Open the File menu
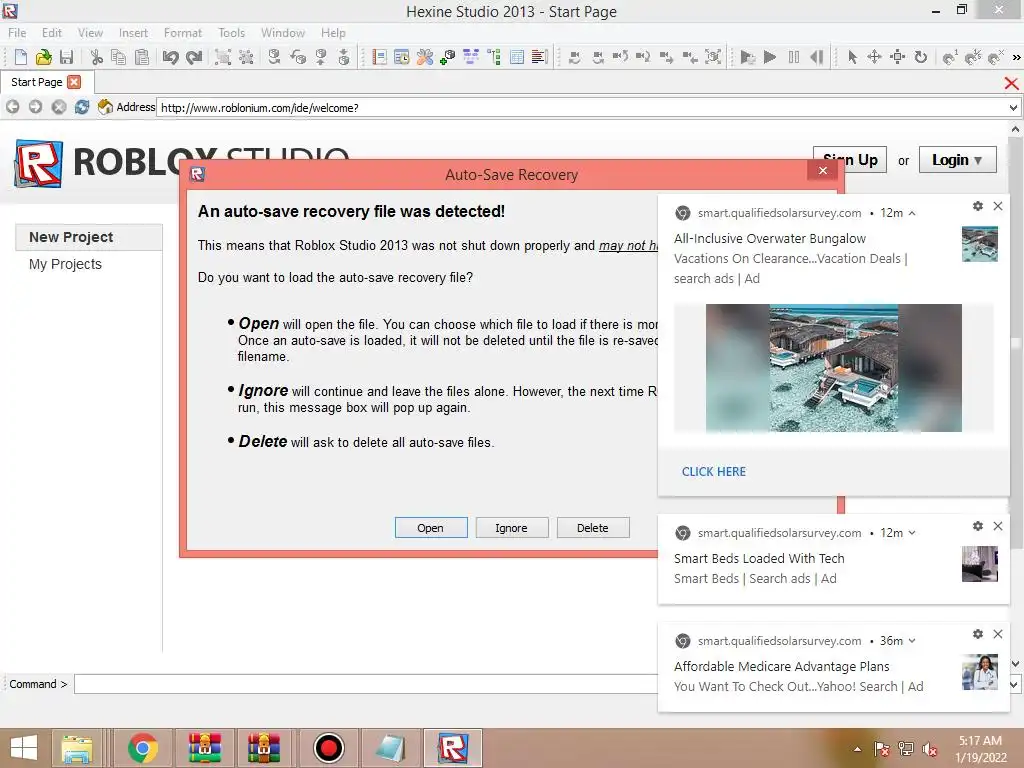 pos(17,33)
